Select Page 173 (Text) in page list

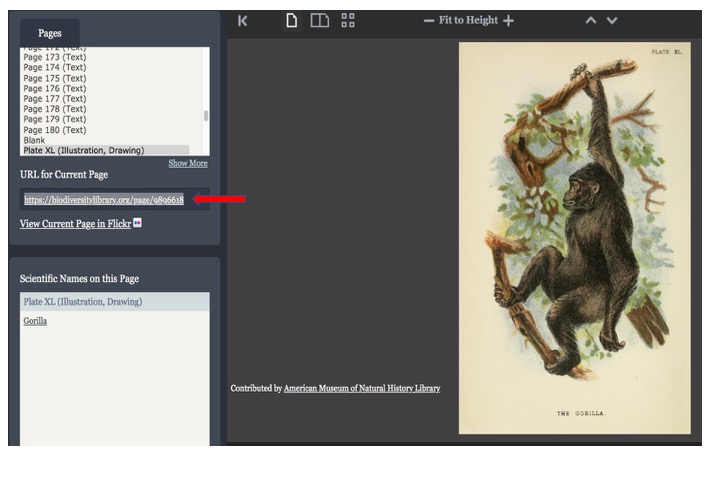pos(55,57)
